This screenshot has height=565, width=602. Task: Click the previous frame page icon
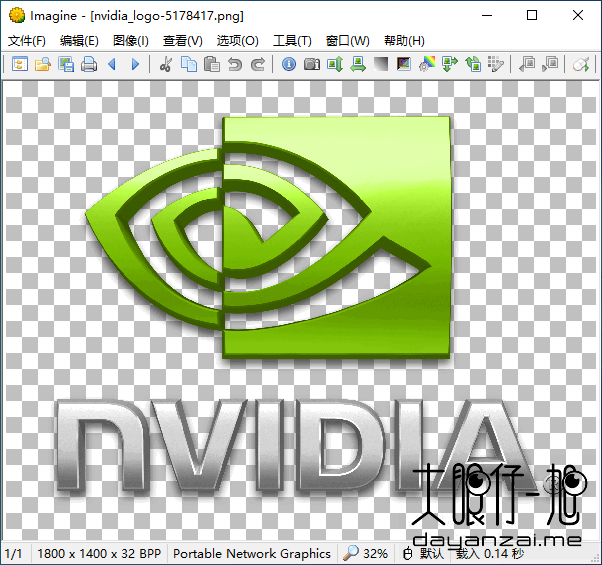[527, 64]
